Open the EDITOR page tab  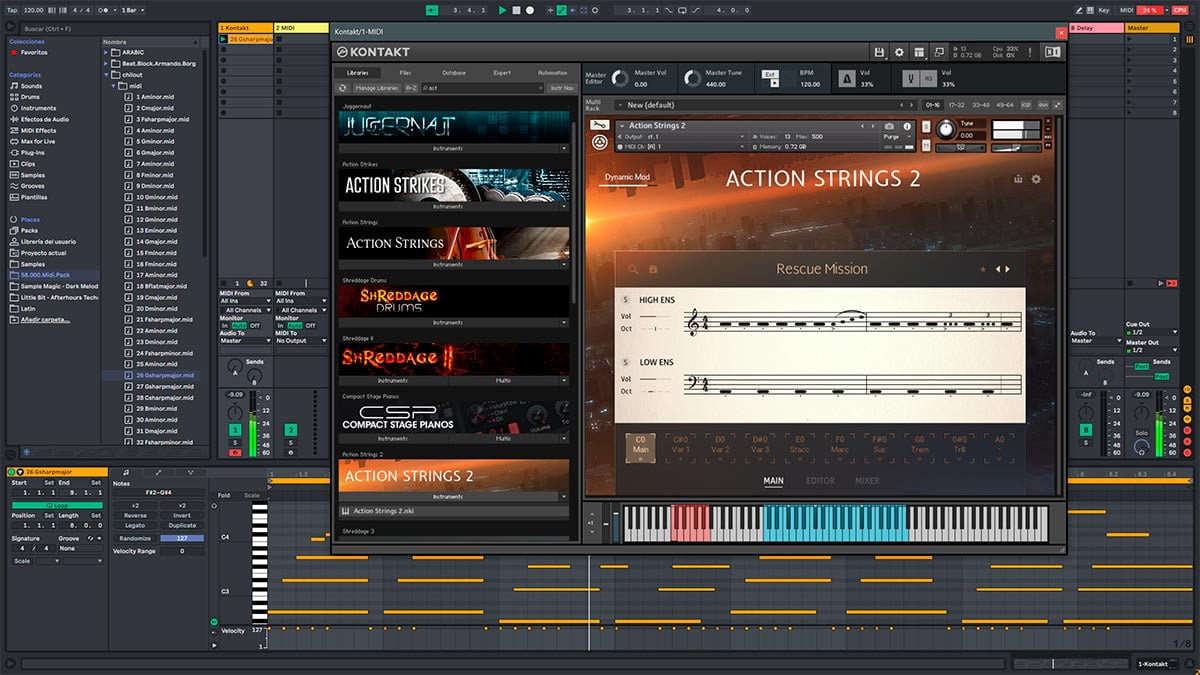pos(820,481)
